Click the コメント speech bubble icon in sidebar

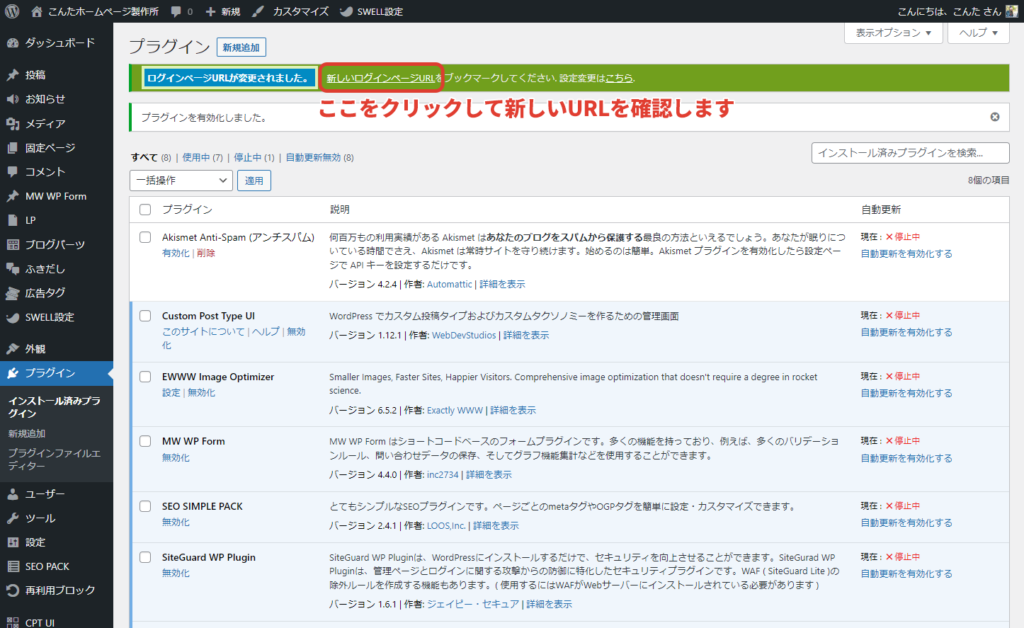(x=12, y=172)
